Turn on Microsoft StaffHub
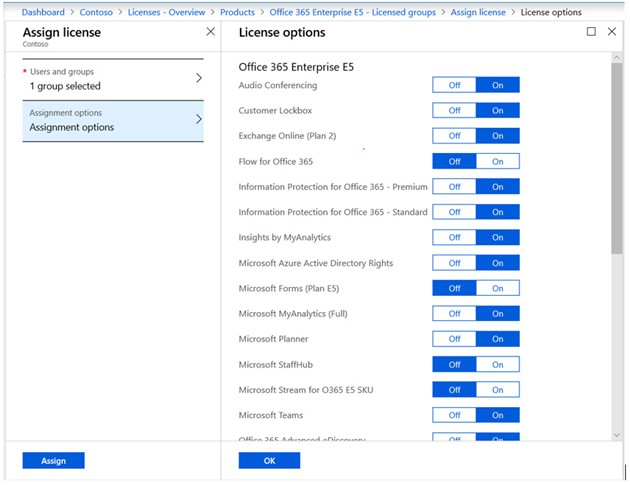Viewport: 630px width, 485px height. 498,365
